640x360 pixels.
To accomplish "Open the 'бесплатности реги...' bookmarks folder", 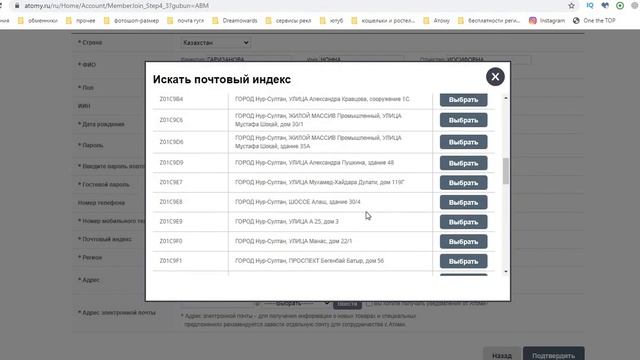I will click(x=489, y=20).
